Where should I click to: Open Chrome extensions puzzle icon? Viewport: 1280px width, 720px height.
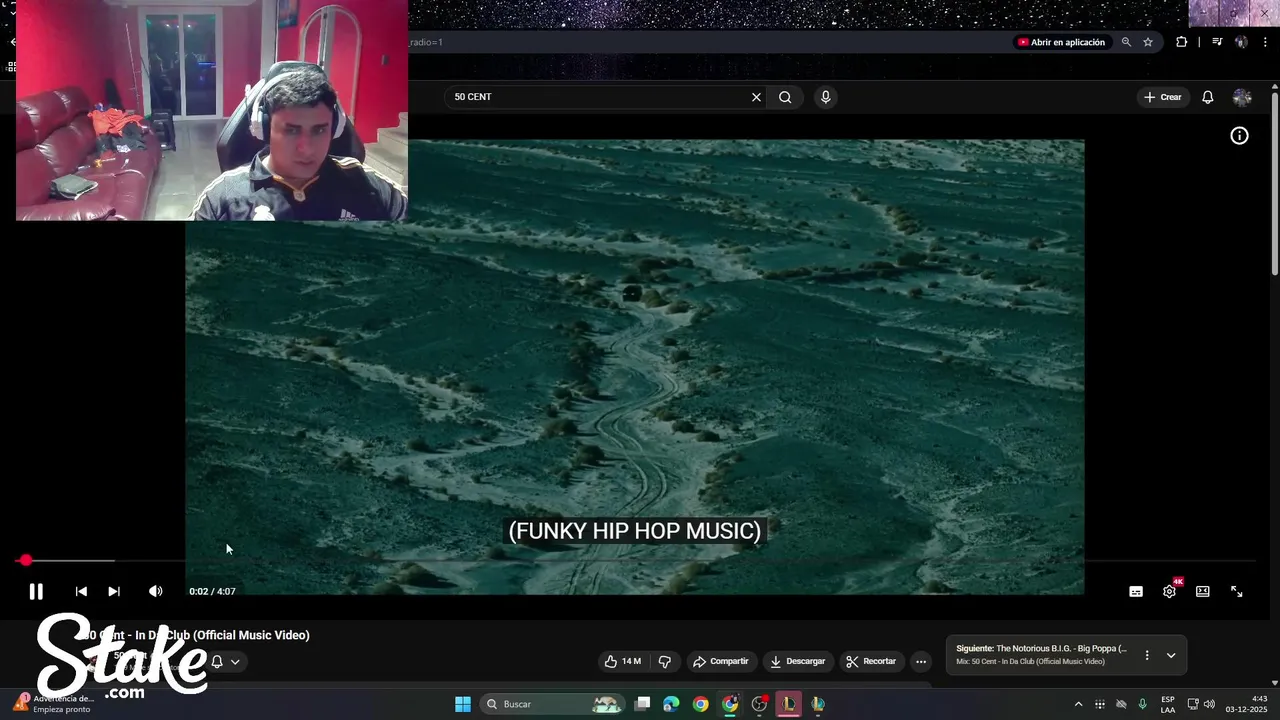[1181, 42]
